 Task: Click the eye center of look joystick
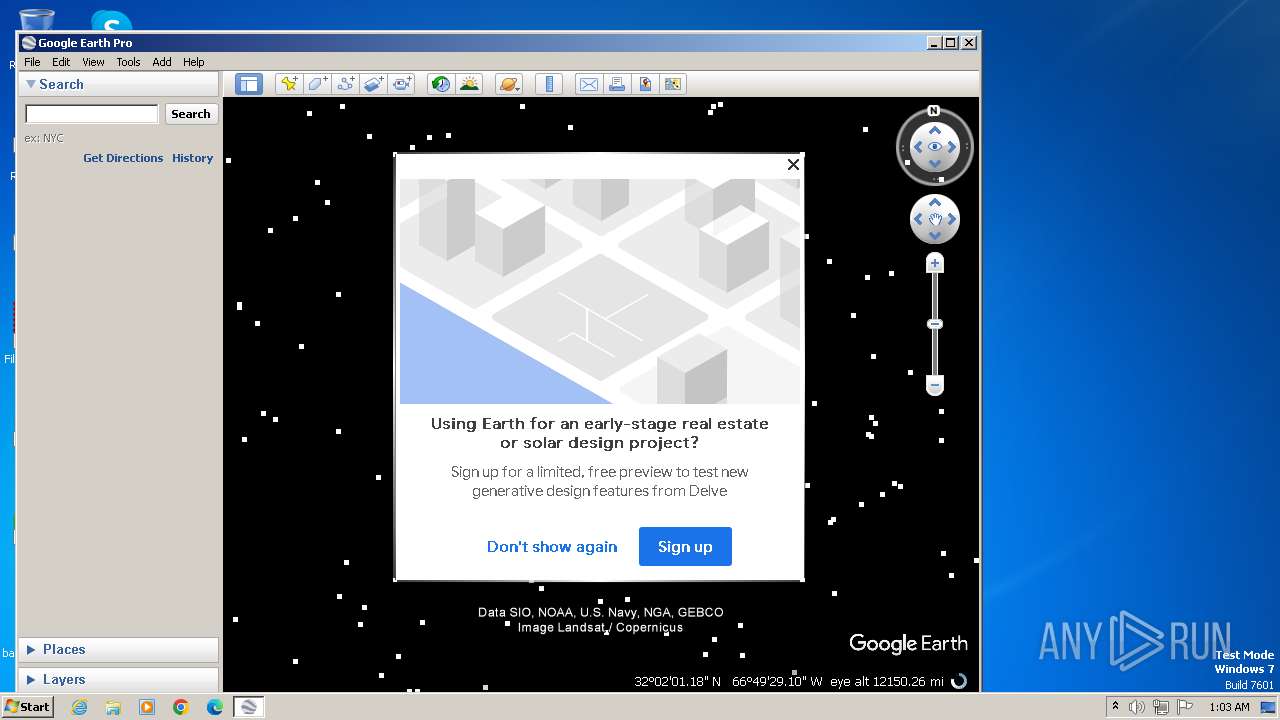click(x=935, y=148)
